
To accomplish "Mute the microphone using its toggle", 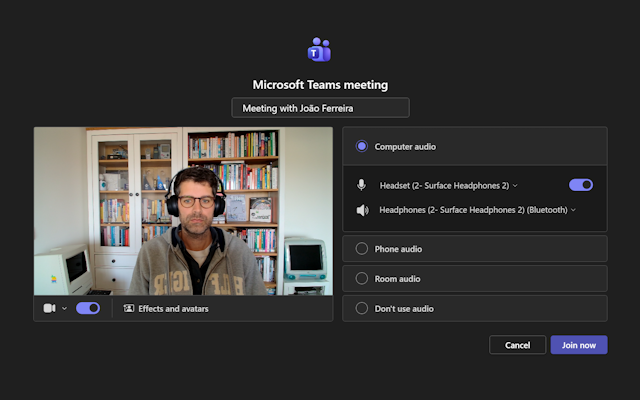I will coord(580,185).
